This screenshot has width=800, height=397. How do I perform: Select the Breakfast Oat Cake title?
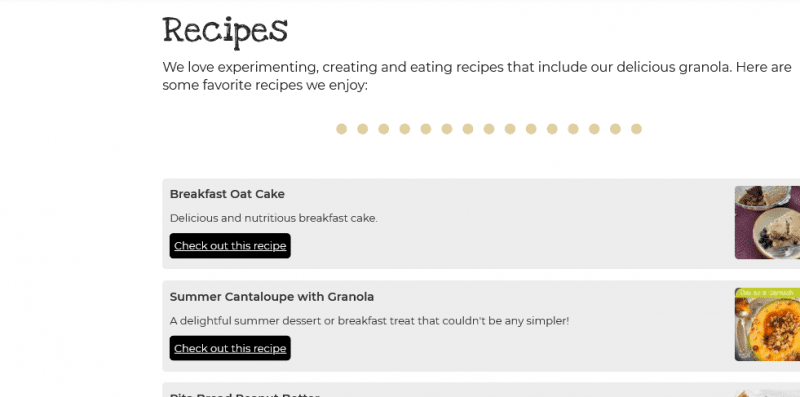[x=227, y=194]
